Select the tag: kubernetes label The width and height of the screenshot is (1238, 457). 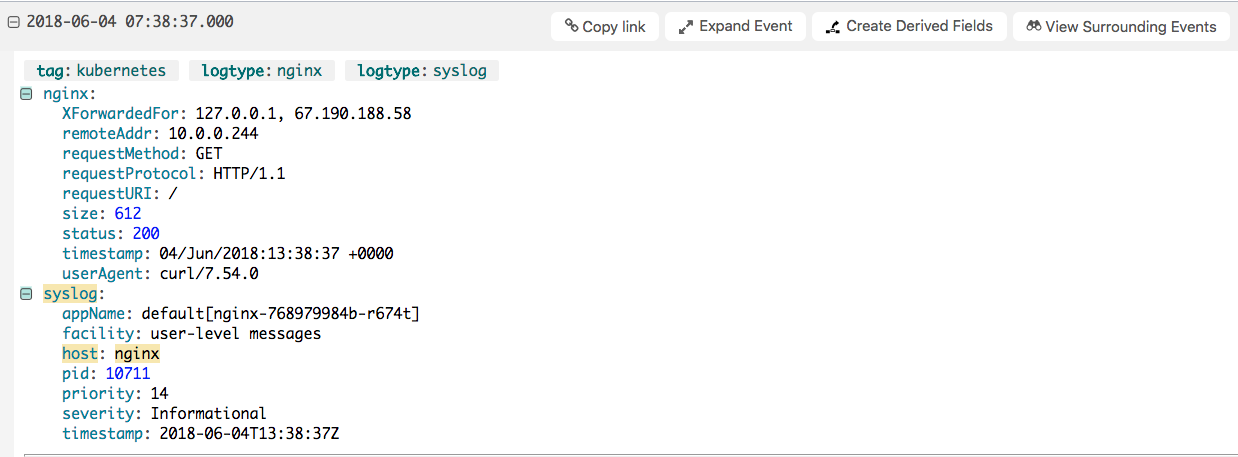[101, 71]
